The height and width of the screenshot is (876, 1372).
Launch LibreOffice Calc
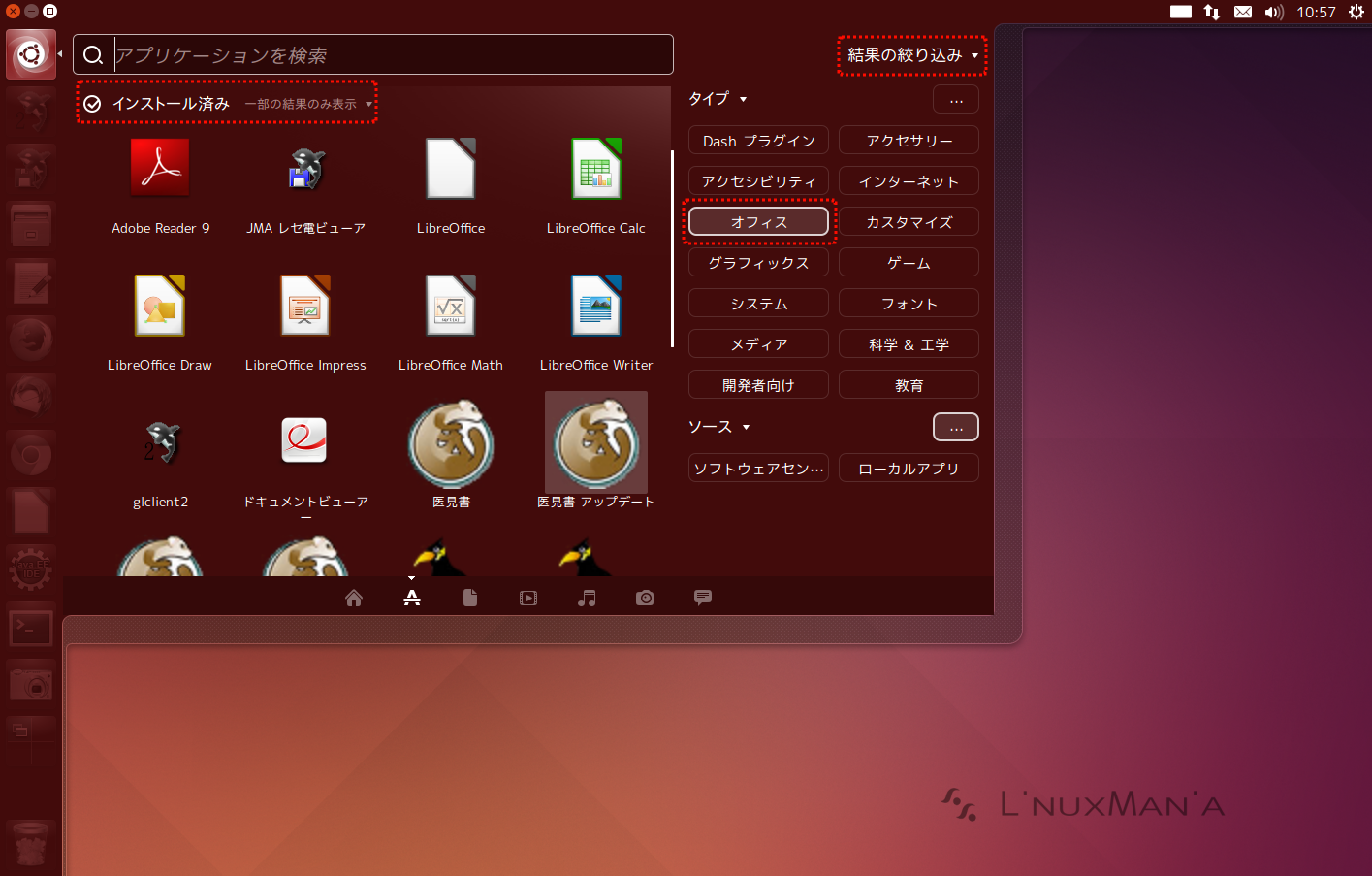[596, 169]
